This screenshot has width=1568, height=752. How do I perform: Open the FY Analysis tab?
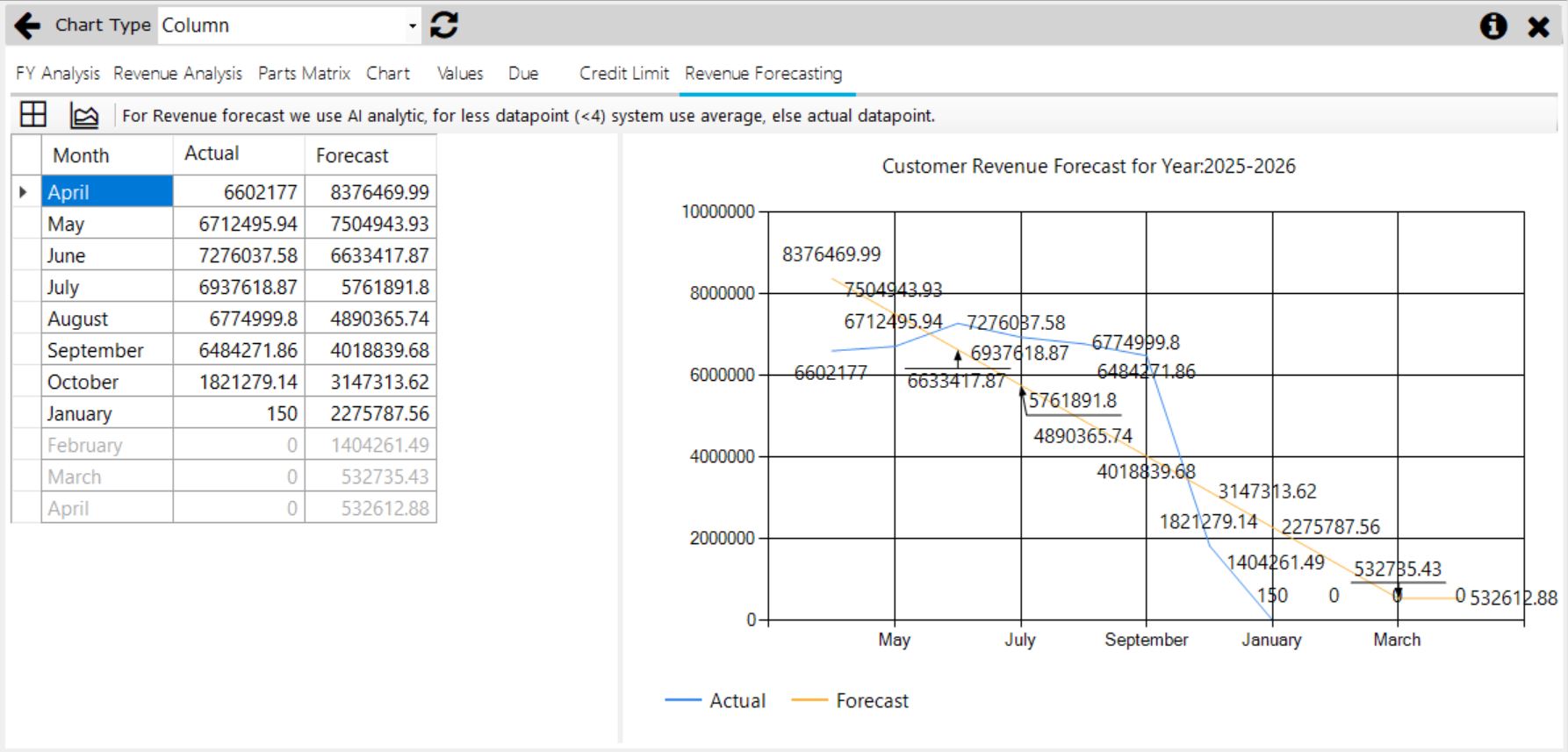click(58, 74)
